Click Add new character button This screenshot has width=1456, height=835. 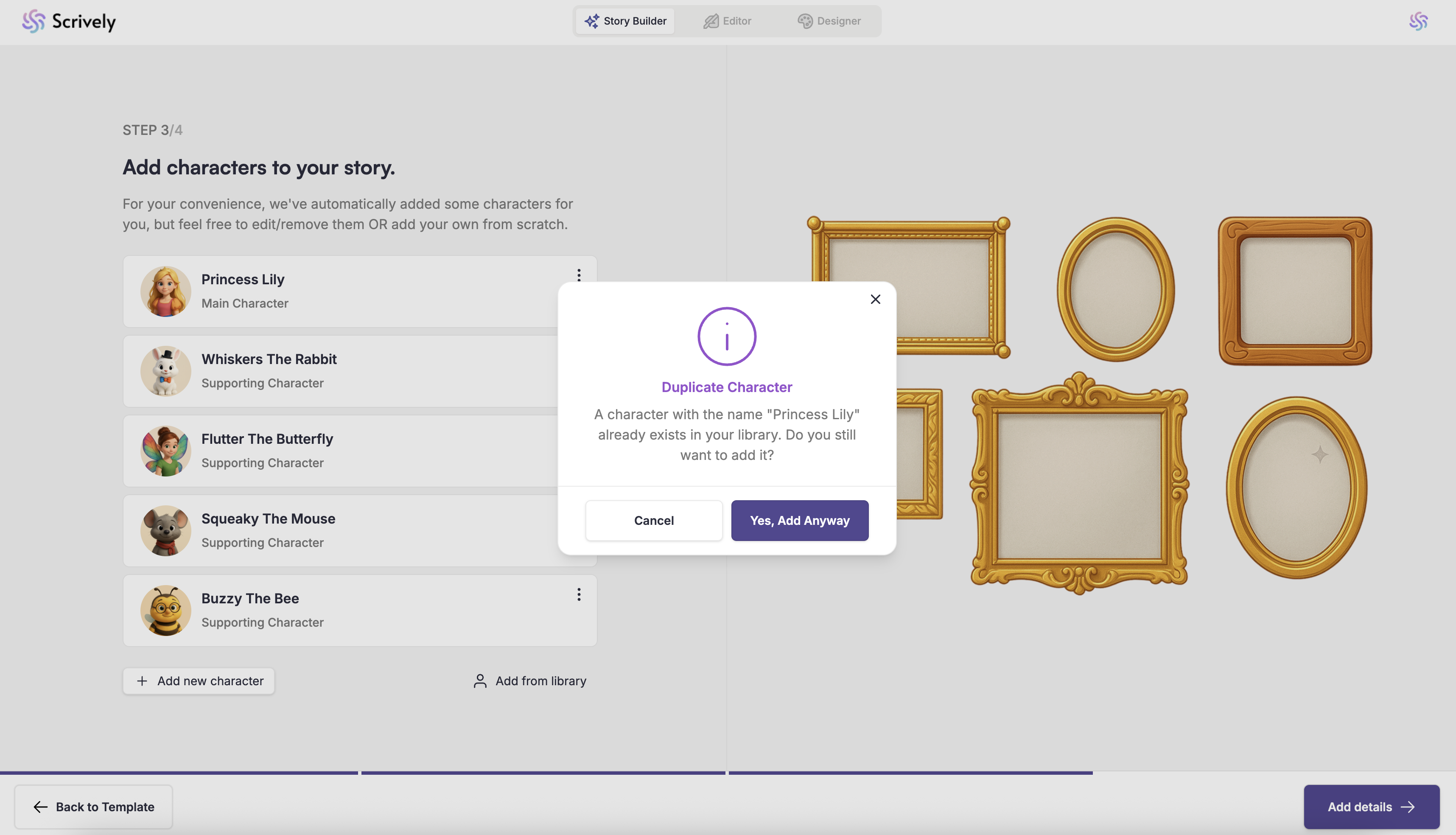(x=199, y=681)
